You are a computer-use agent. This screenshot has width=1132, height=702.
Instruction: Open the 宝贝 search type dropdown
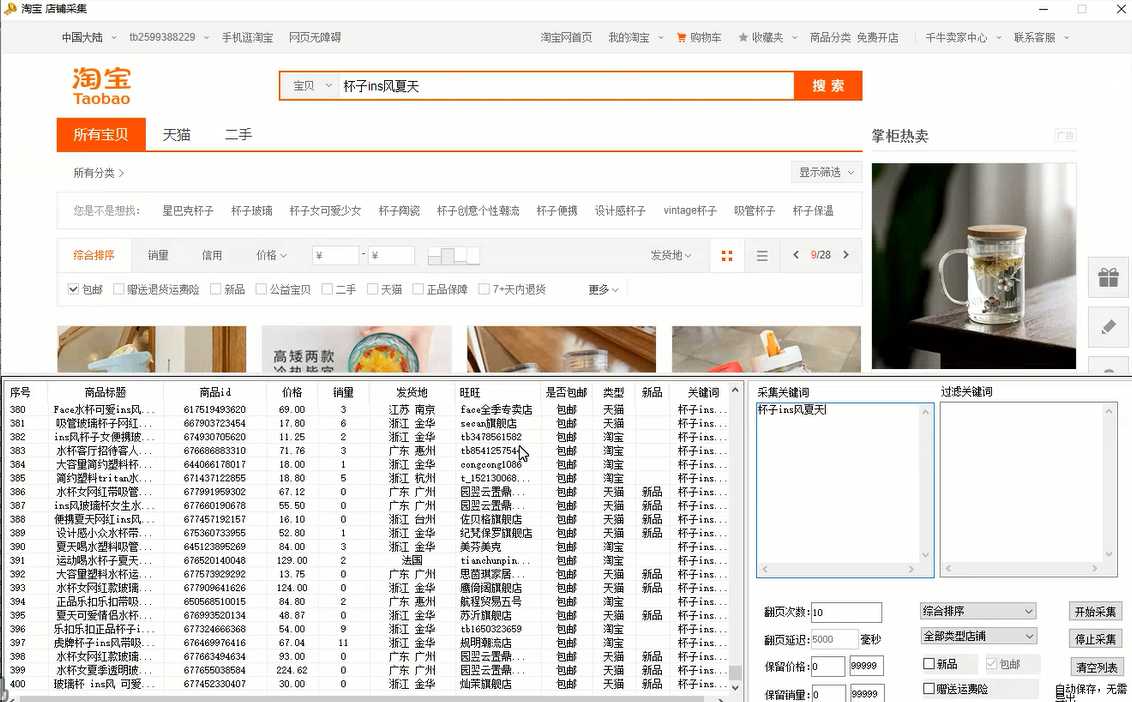311,86
